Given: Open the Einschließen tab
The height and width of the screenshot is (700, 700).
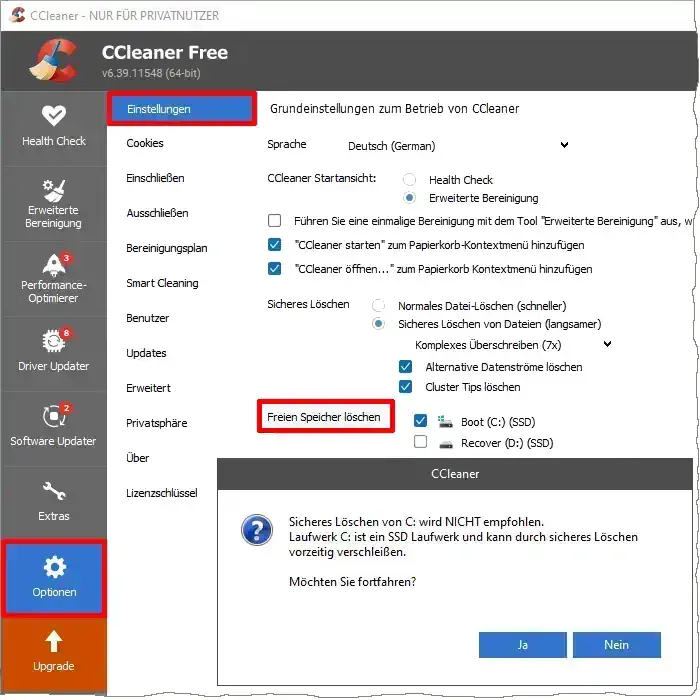Looking at the screenshot, I should point(155,178).
